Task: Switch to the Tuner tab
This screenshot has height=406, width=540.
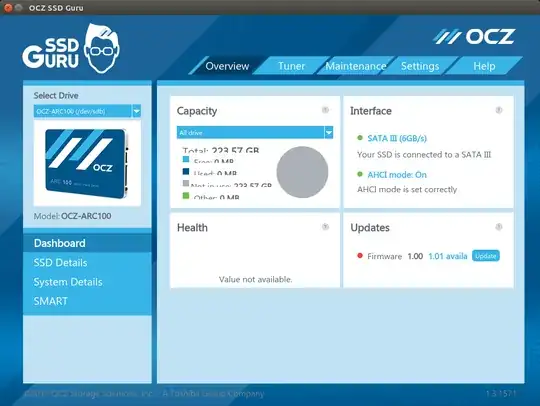Action: click(291, 66)
